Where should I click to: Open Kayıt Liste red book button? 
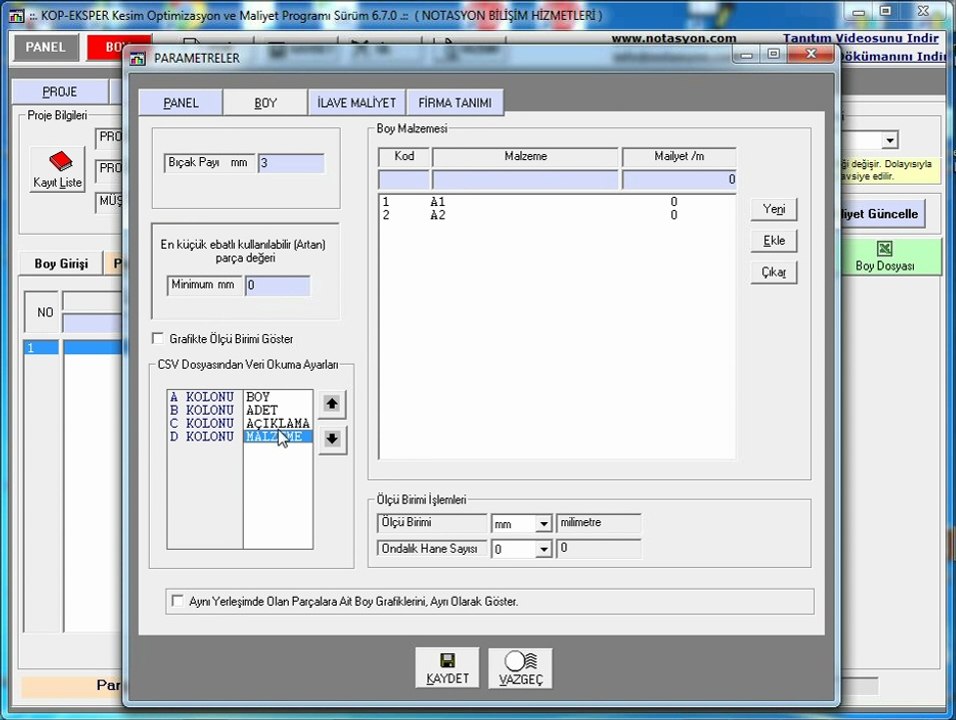[x=58, y=170]
